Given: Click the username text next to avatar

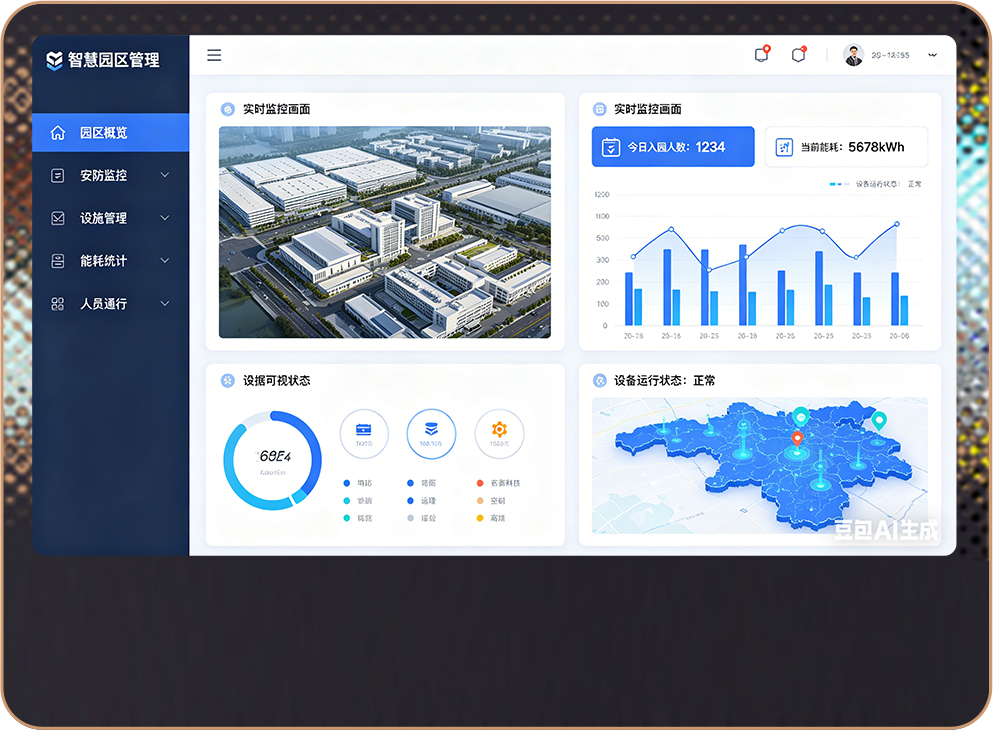Looking at the screenshot, I should pyautogui.click(x=890, y=55).
